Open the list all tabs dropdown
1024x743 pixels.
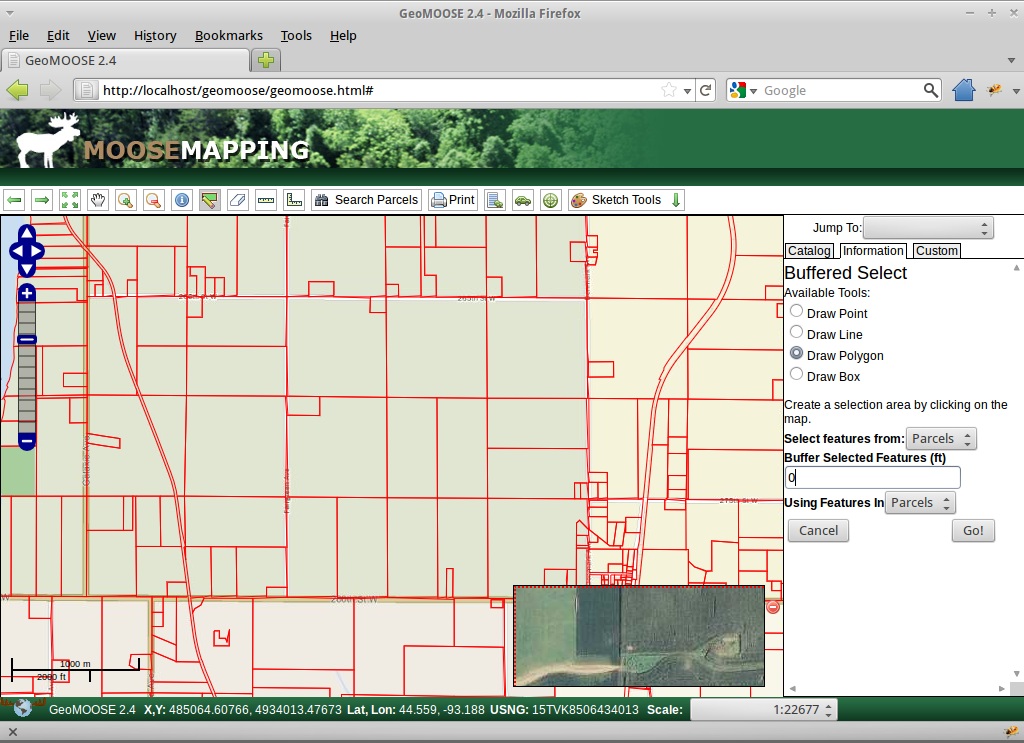[x=1011, y=61]
